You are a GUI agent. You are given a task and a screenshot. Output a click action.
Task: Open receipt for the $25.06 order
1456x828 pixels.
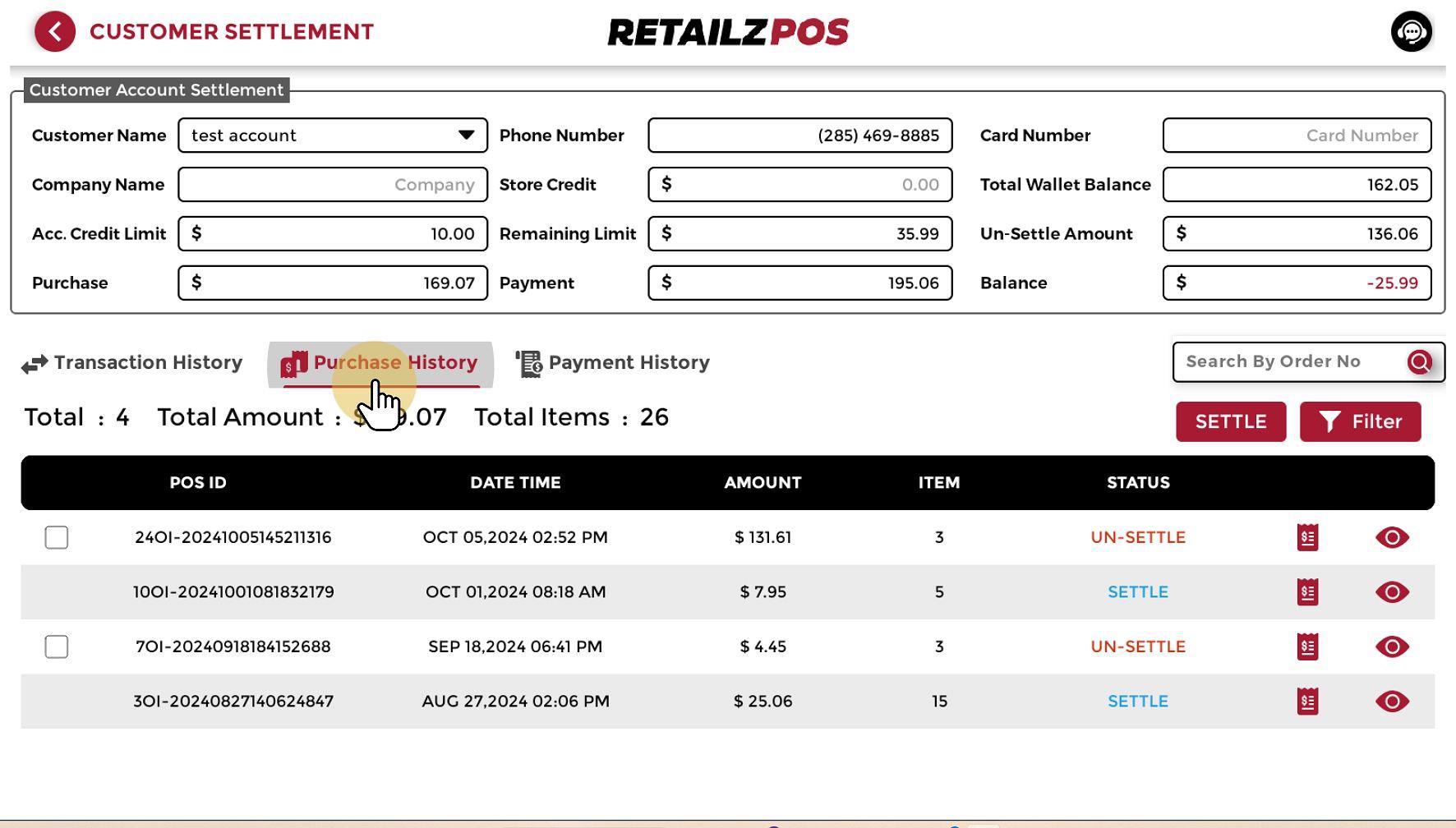tap(1307, 701)
